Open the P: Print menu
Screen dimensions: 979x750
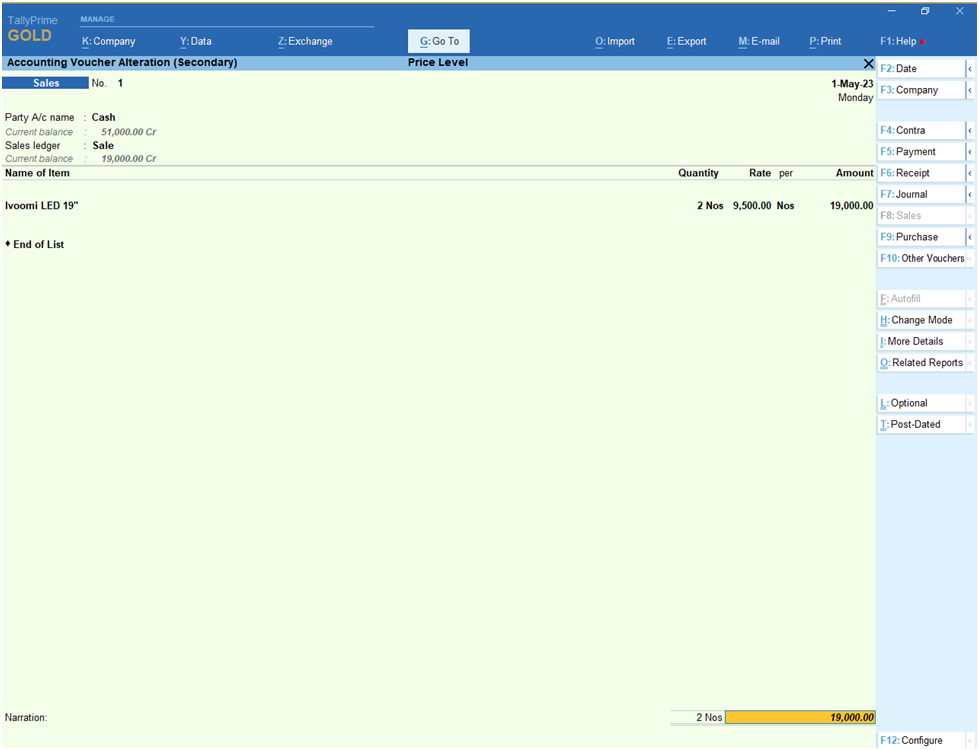pos(825,41)
